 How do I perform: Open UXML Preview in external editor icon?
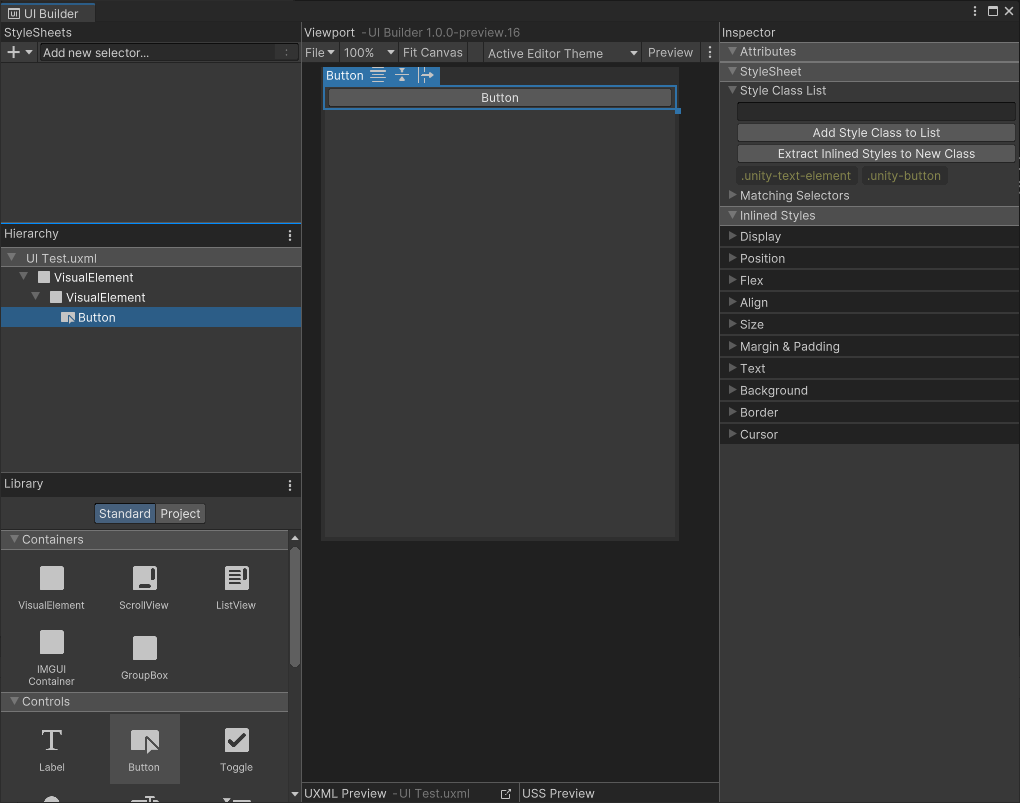click(x=506, y=793)
